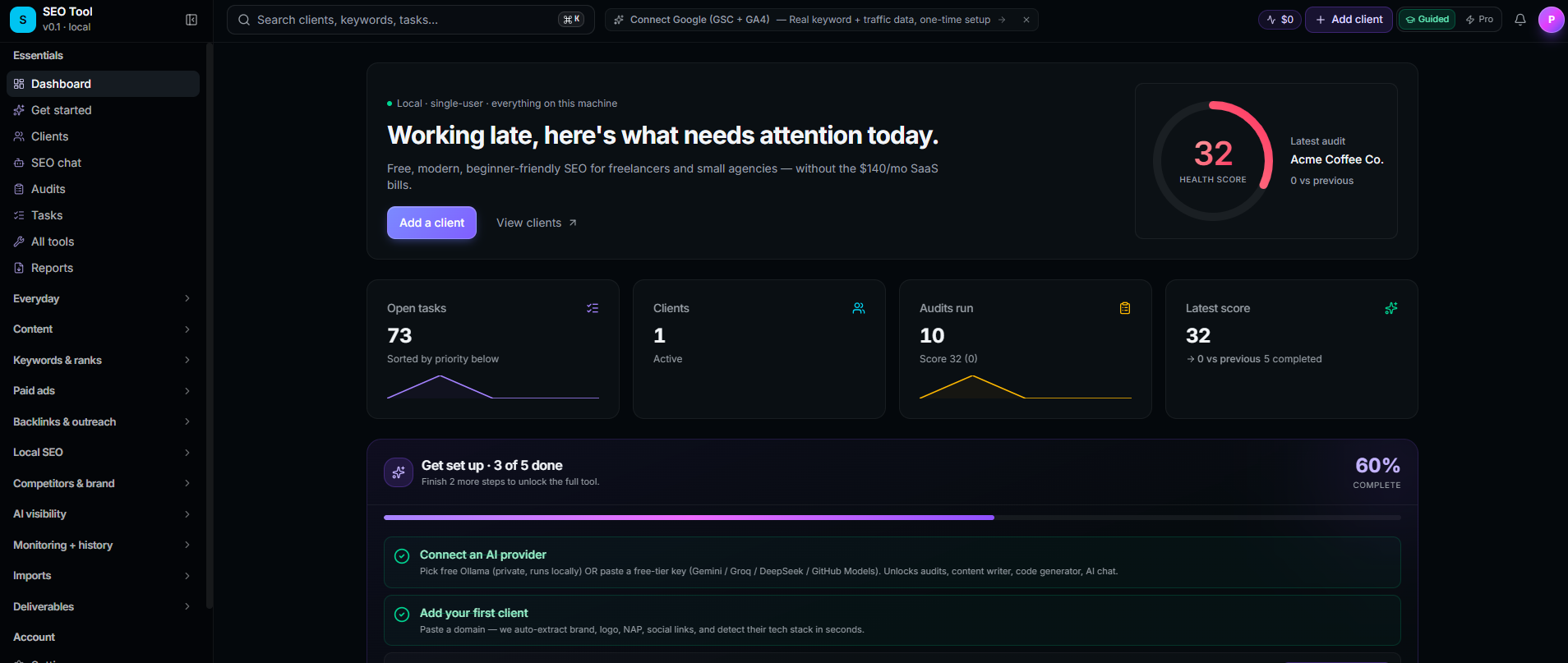Click the All tools wrench icon
This screenshot has width=1568, height=663.
tap(19, 242)
